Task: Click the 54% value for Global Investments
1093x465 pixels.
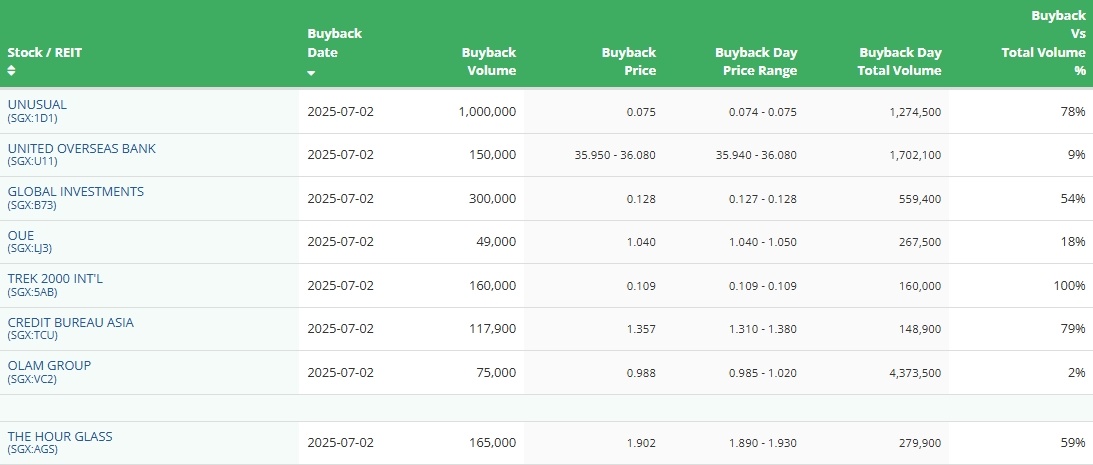Action: coord(1074,199)
